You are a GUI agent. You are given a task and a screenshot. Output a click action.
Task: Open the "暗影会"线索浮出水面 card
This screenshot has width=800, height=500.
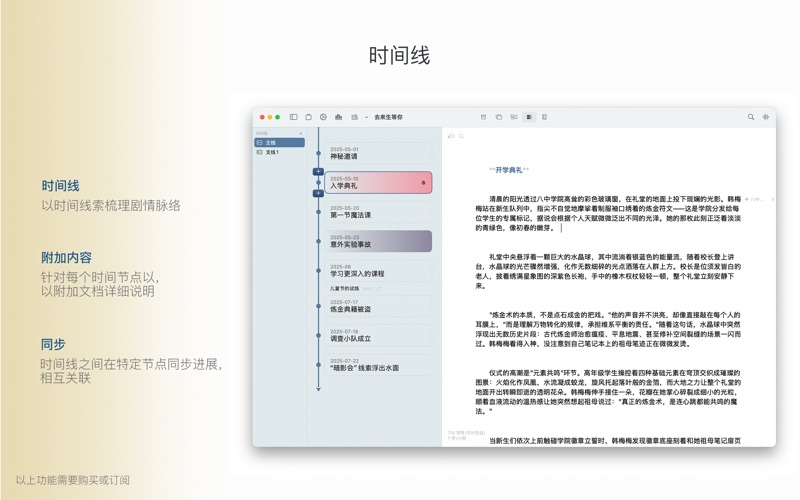pyautogui.click(x=378, y=365)
